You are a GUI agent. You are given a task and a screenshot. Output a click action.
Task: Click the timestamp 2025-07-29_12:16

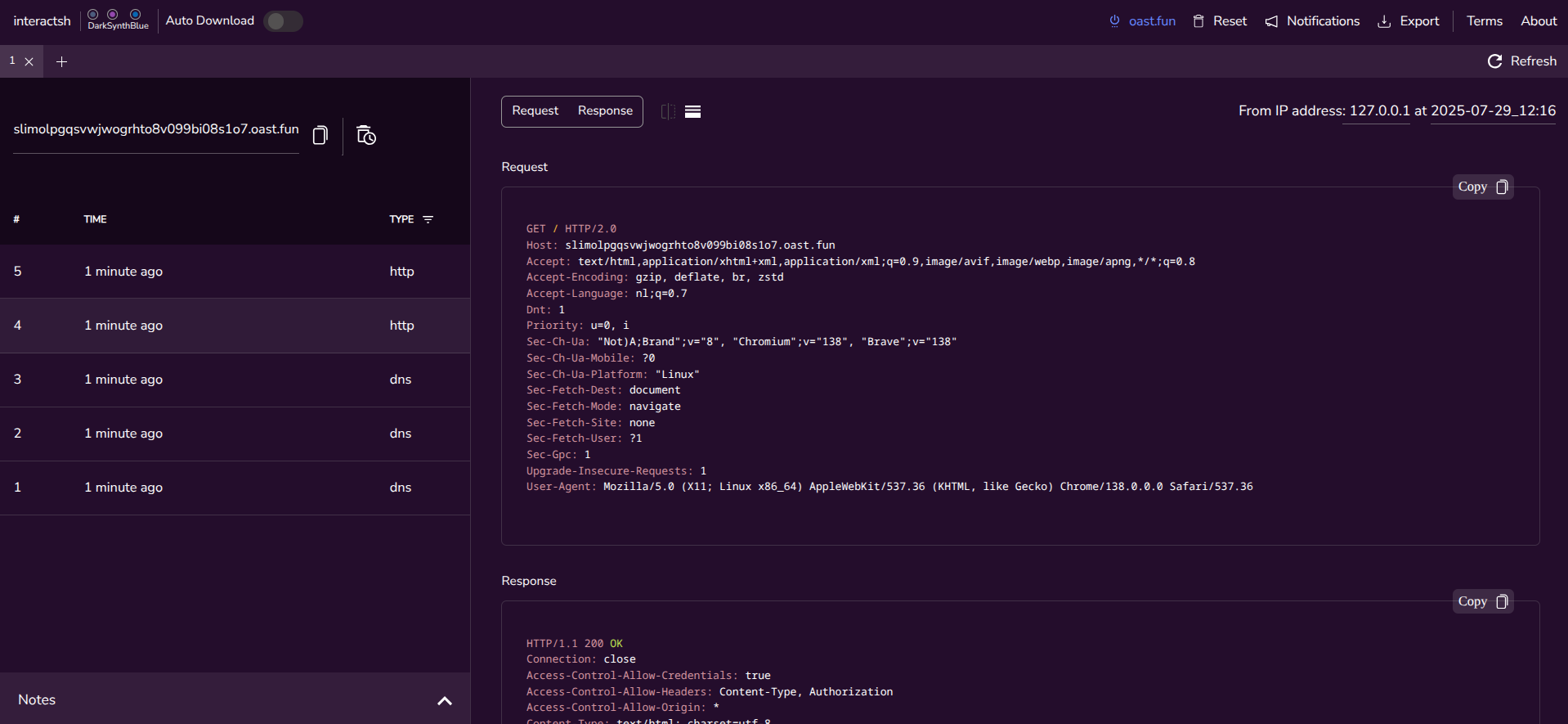click(x=1493, y=110)
